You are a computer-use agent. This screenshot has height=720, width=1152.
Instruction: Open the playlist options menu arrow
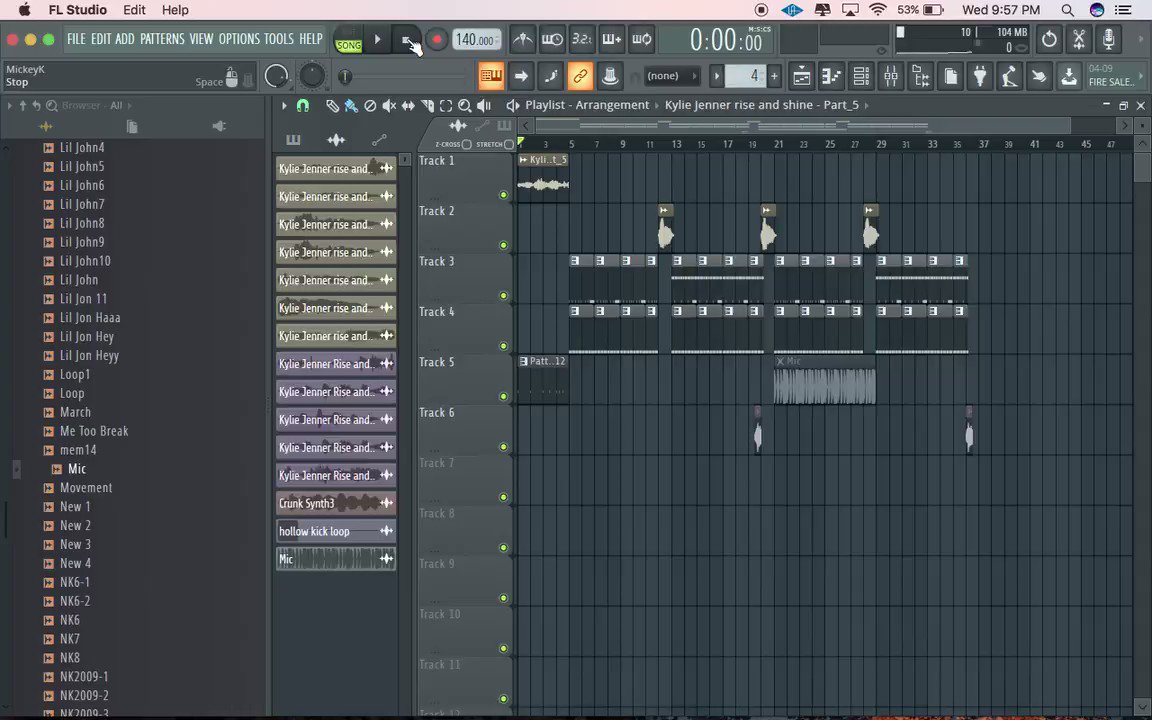284,106
